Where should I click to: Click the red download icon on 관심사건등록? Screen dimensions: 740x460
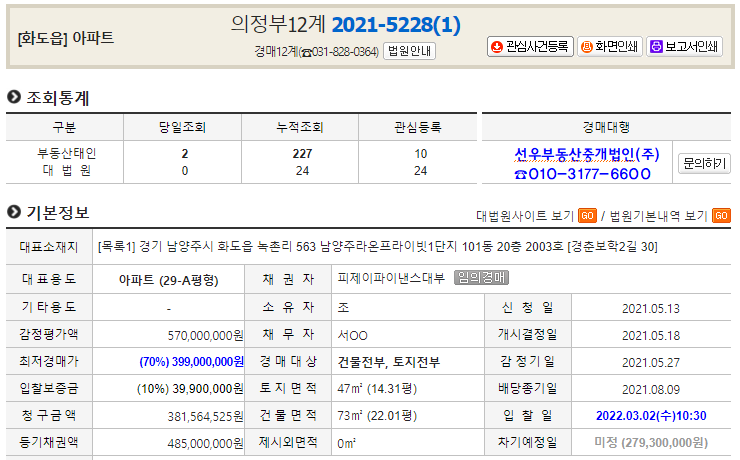[496, 47]
